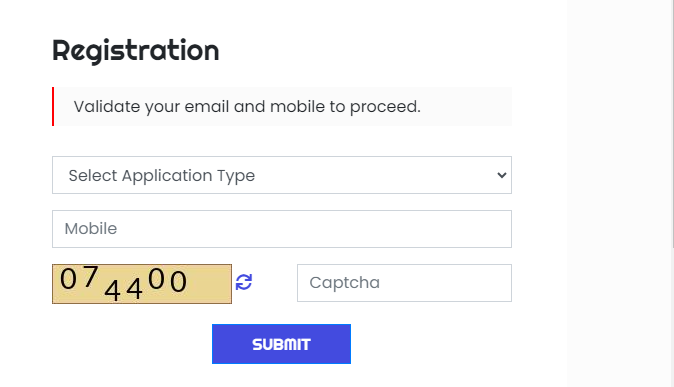
Task: Click the last digit 0 in captcha
Action: pos(178,282)
